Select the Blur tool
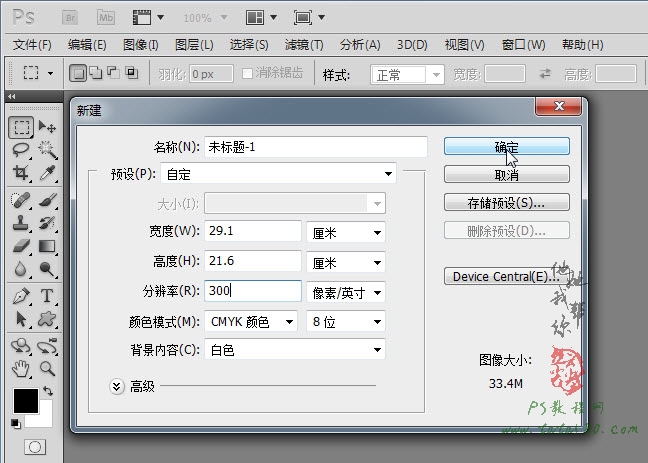This screenshot has width=648, height=463. 21,269
